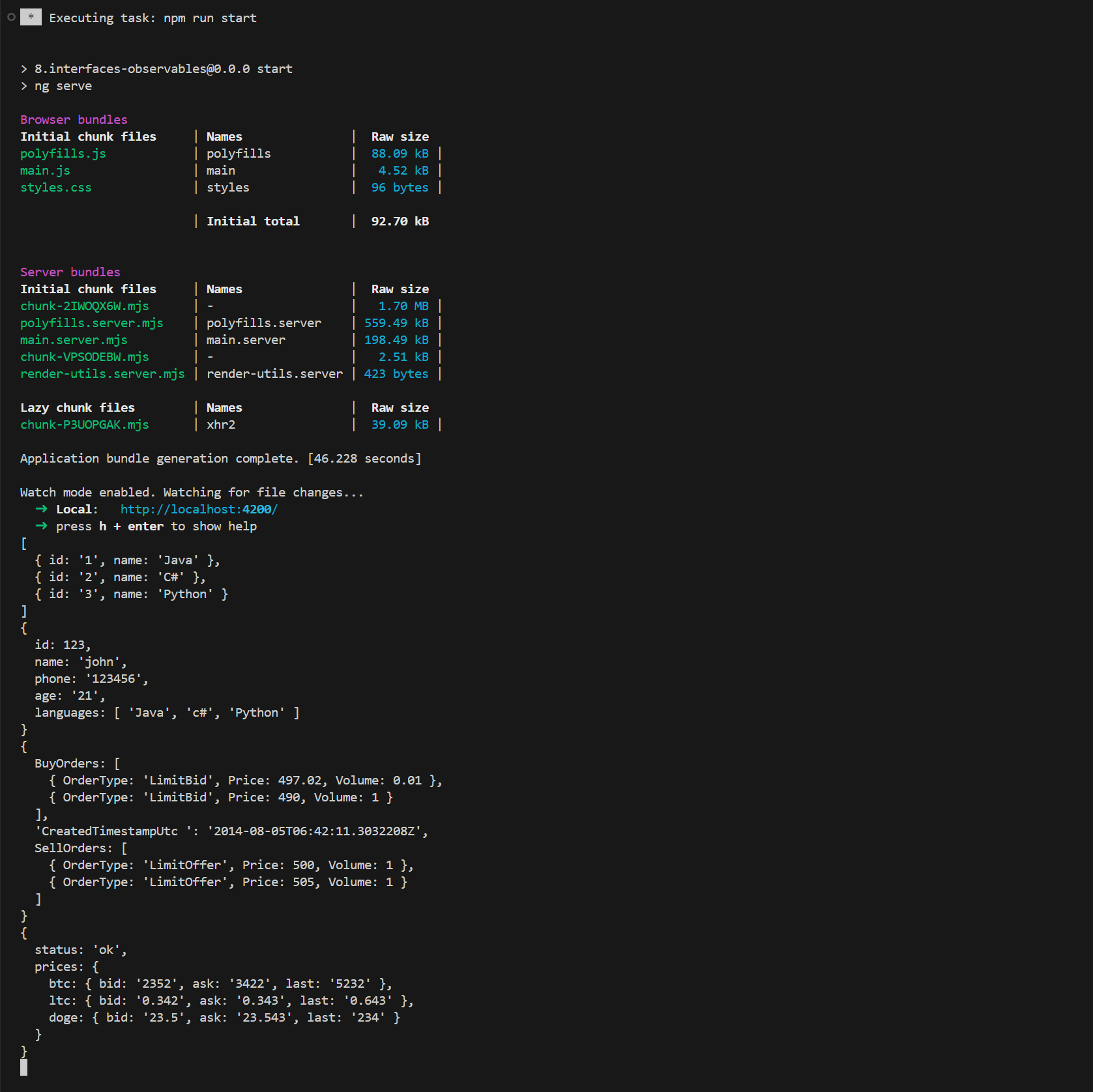Click the LimitBid Price 497.02 order line
The width and height of the screenshot is (1093, 1092).
tap(246, 781)
